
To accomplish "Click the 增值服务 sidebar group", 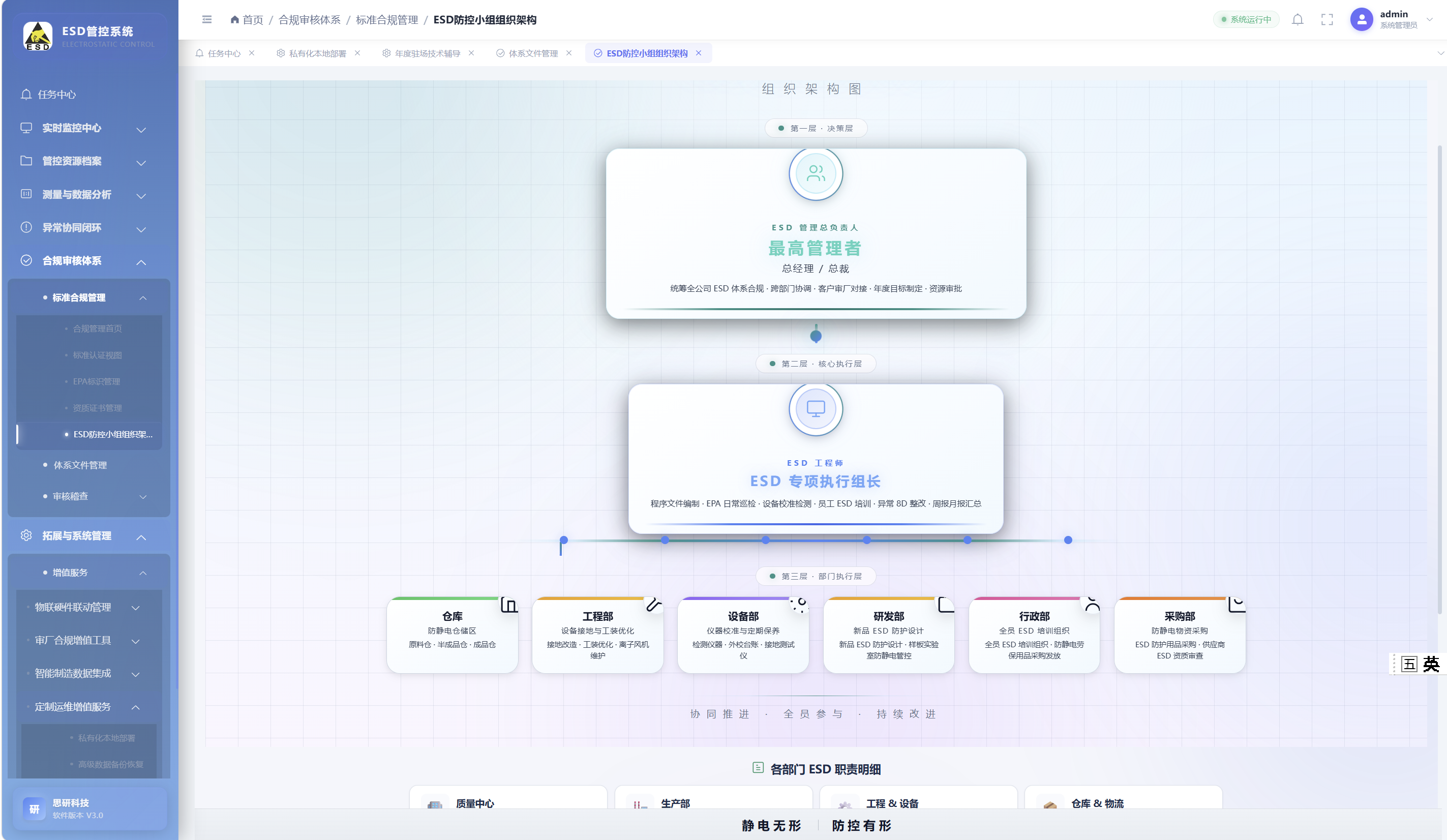I will pyautogui.click(x=89, y=573).
